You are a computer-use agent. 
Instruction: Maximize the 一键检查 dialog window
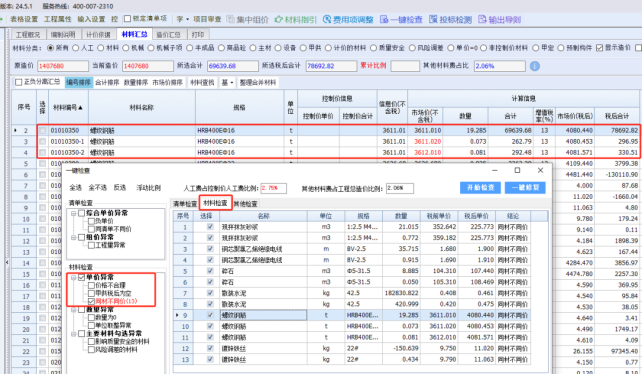pos(517,170)
